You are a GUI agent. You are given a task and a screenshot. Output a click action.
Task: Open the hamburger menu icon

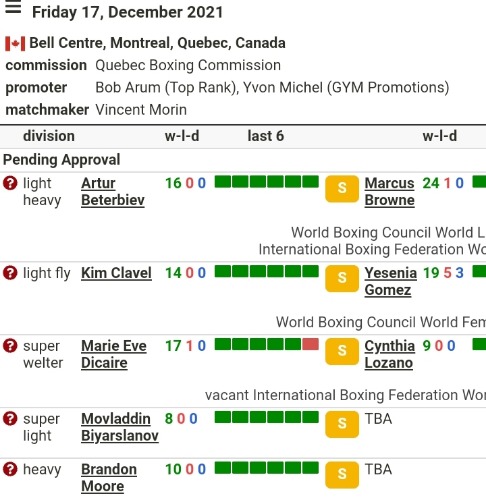point(13,7)
